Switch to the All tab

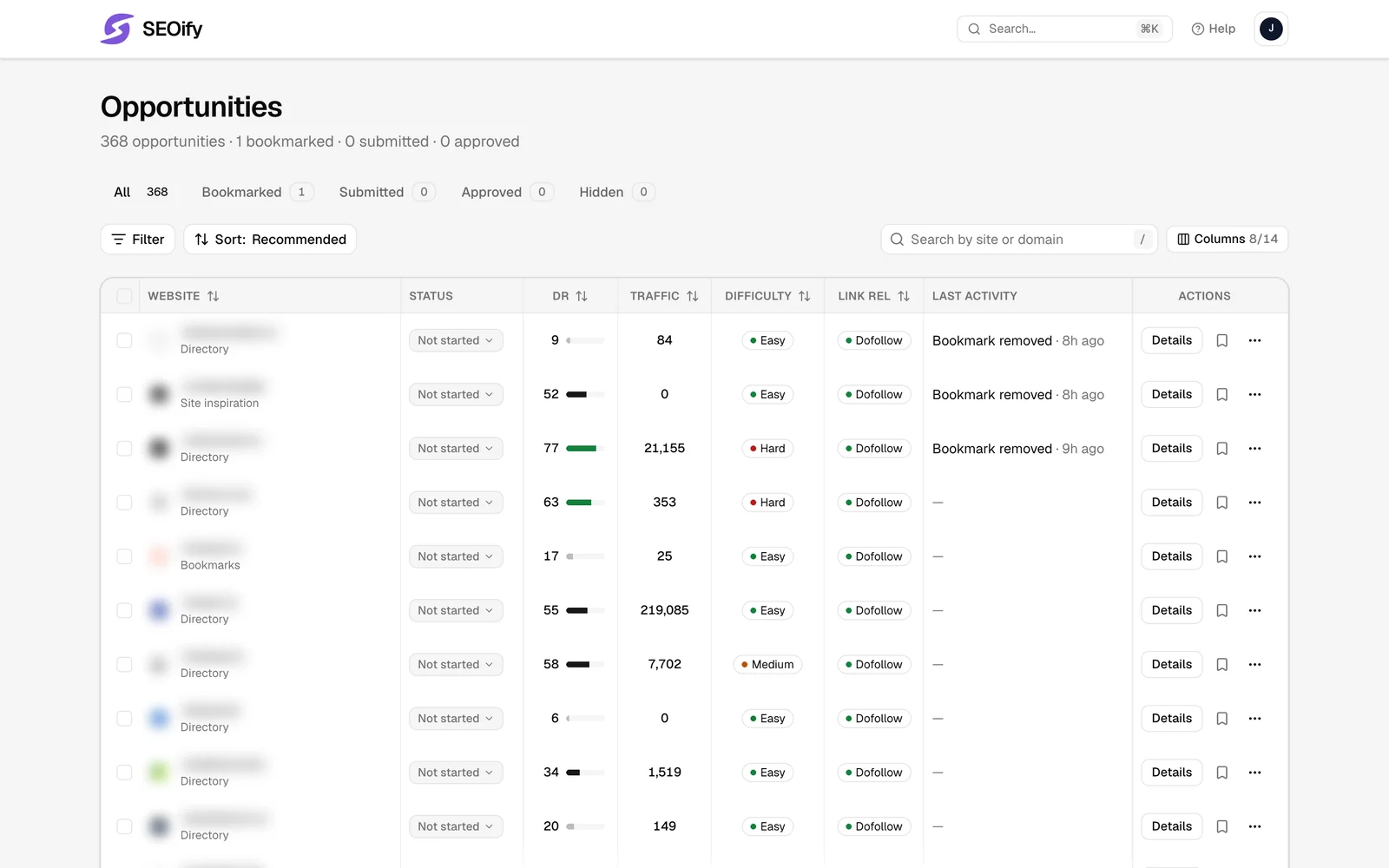tap(141, 192)
